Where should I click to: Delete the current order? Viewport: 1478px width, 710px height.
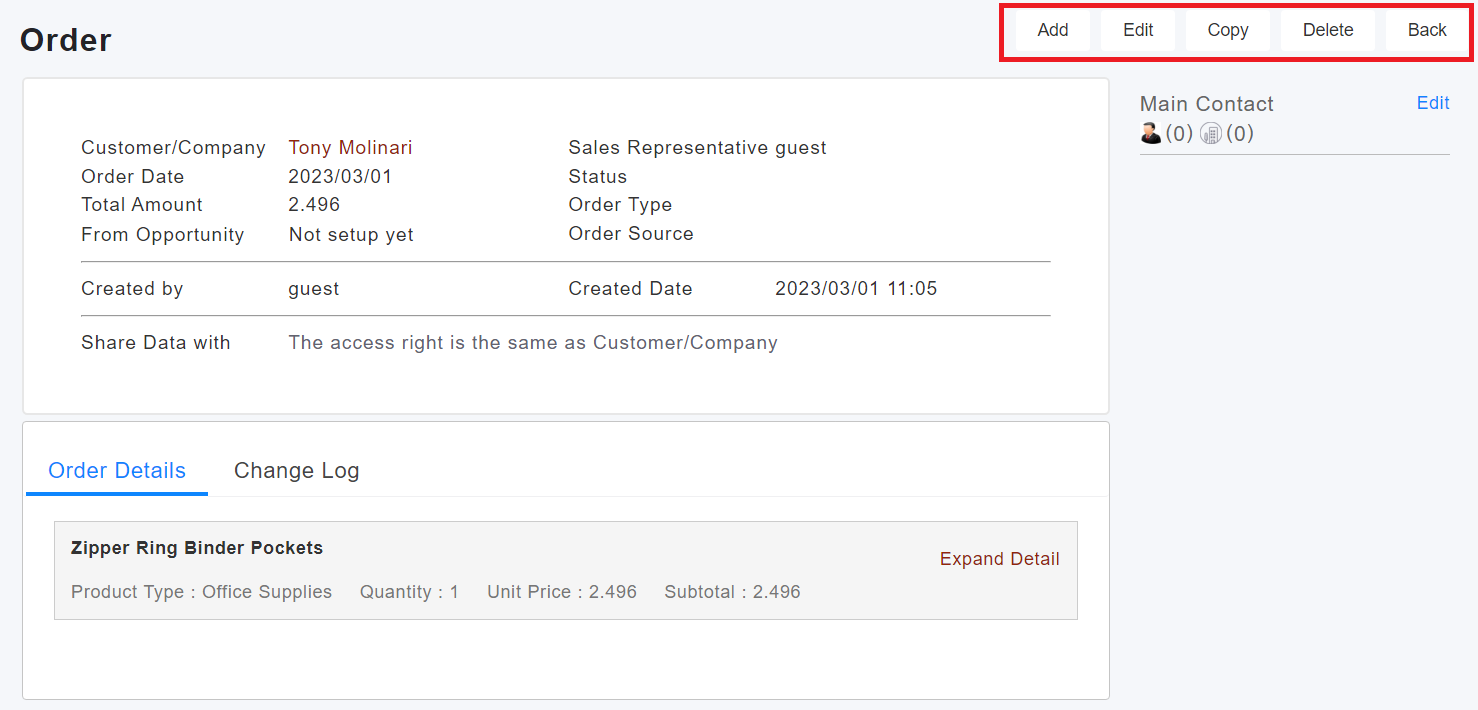(1327, 30)
